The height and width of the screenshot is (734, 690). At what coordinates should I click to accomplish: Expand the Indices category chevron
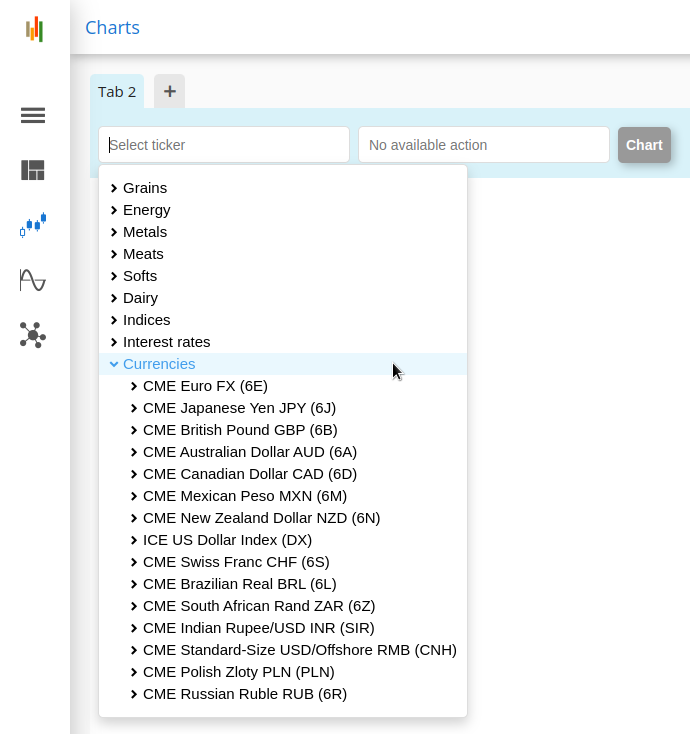point(114,320)
